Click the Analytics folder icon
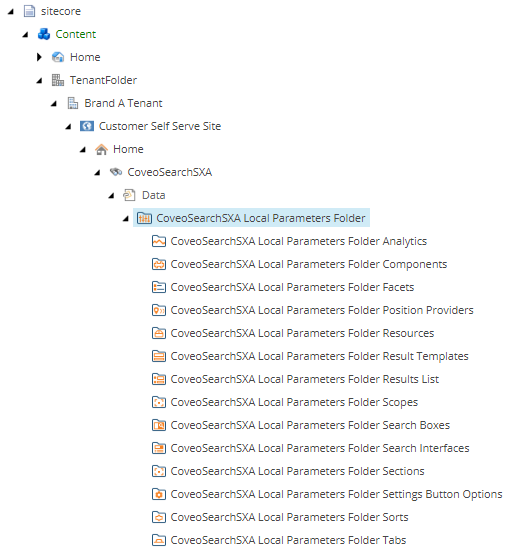 point(159,241)
